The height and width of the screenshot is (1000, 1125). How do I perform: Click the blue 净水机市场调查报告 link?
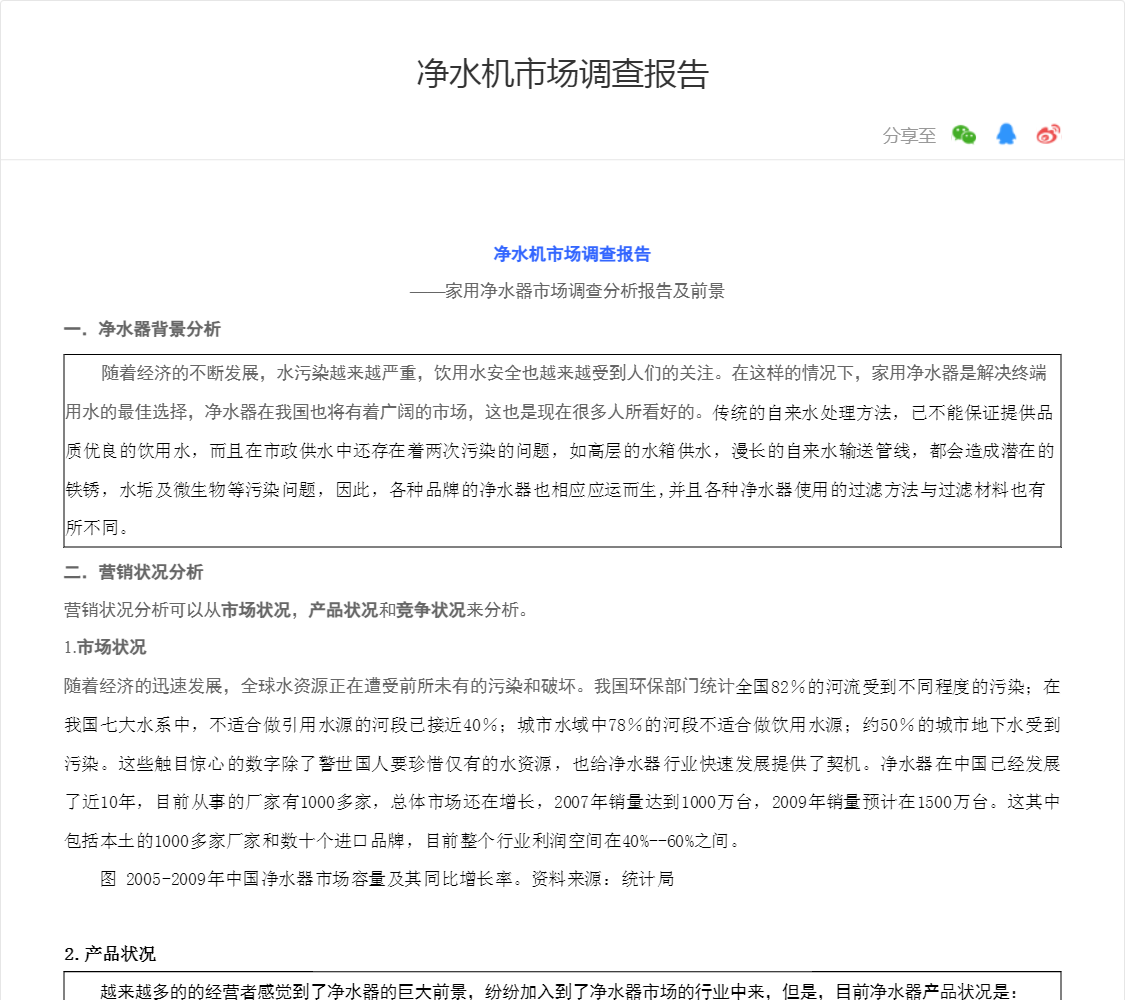pos(572,254)
